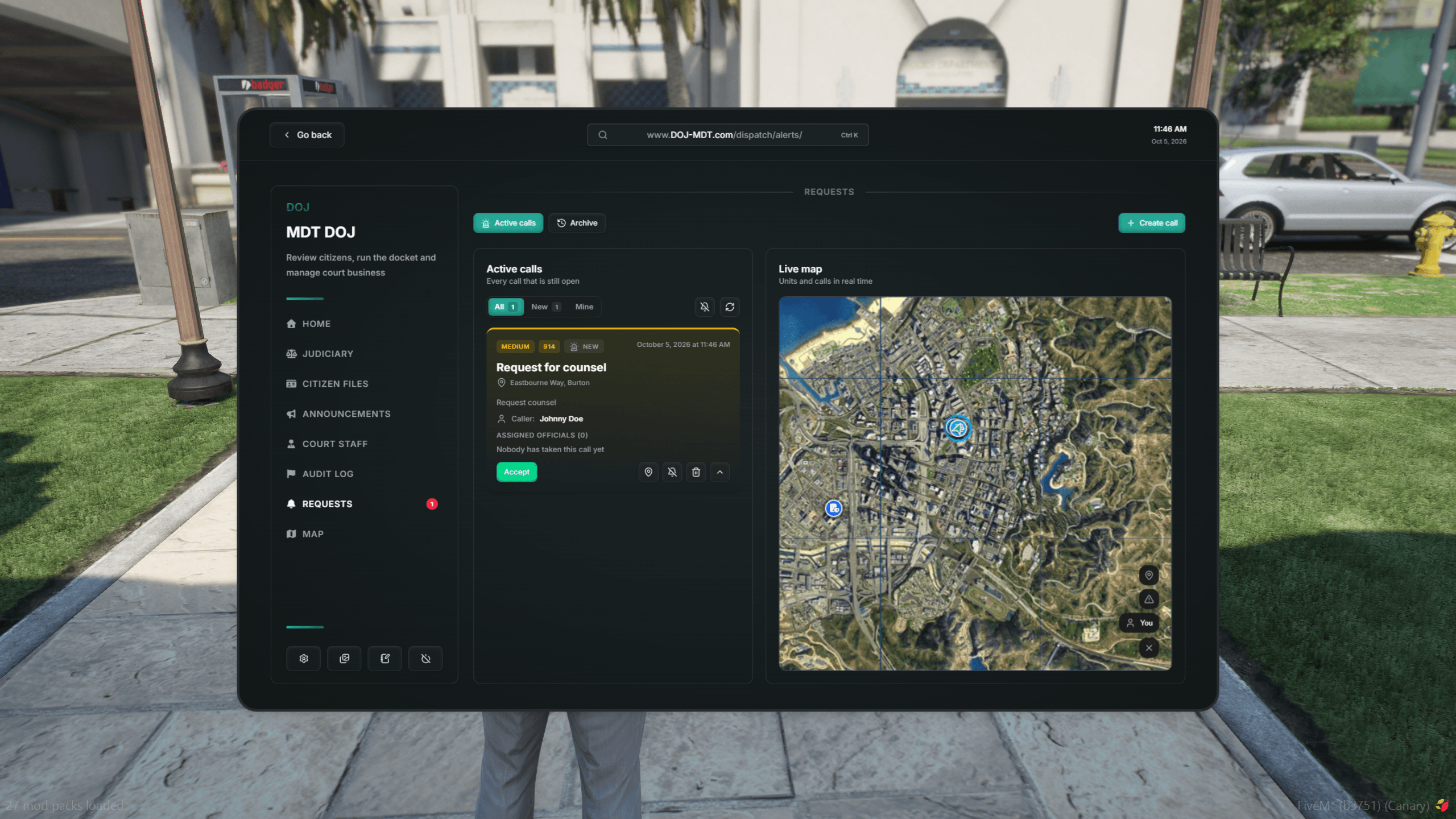Viewport: 1456px width, 819px height.
Task: Click caller name Johnny Doe
Action: tap(561, 419)
